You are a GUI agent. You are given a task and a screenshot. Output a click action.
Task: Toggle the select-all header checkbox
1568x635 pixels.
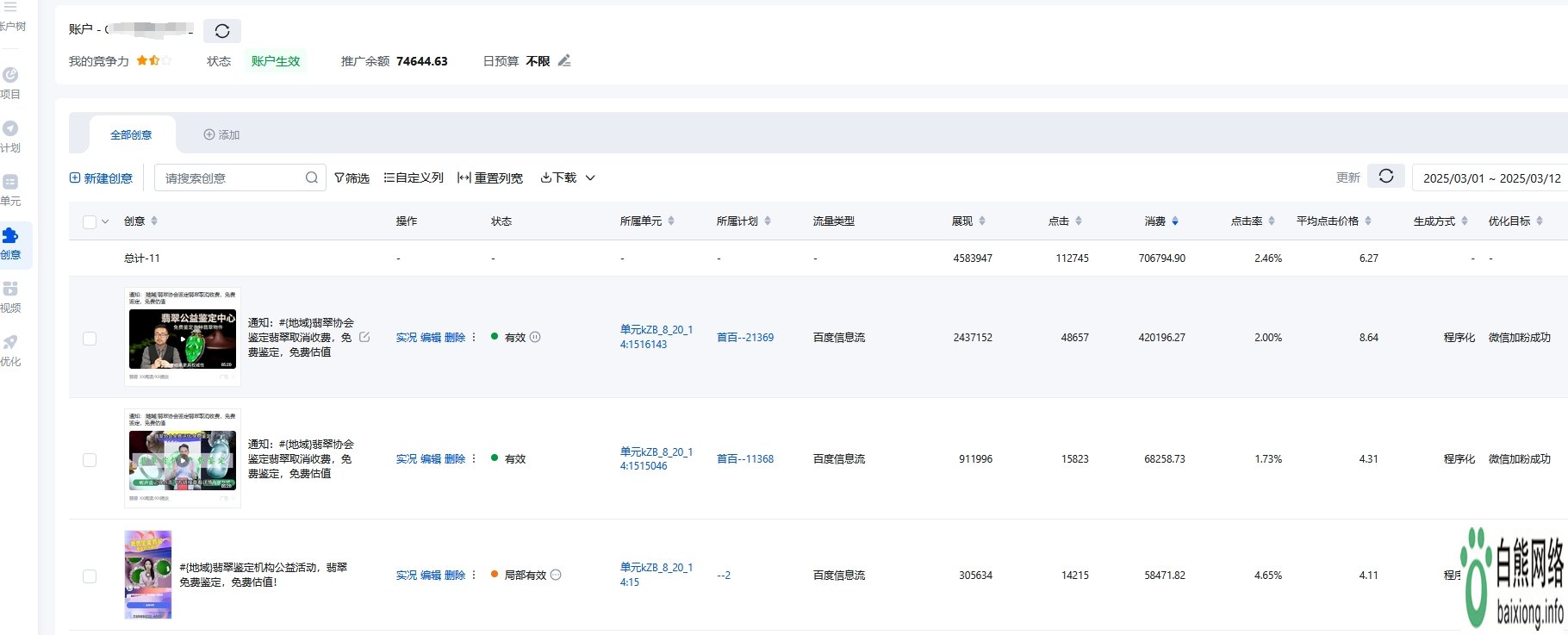coord(90,221)
